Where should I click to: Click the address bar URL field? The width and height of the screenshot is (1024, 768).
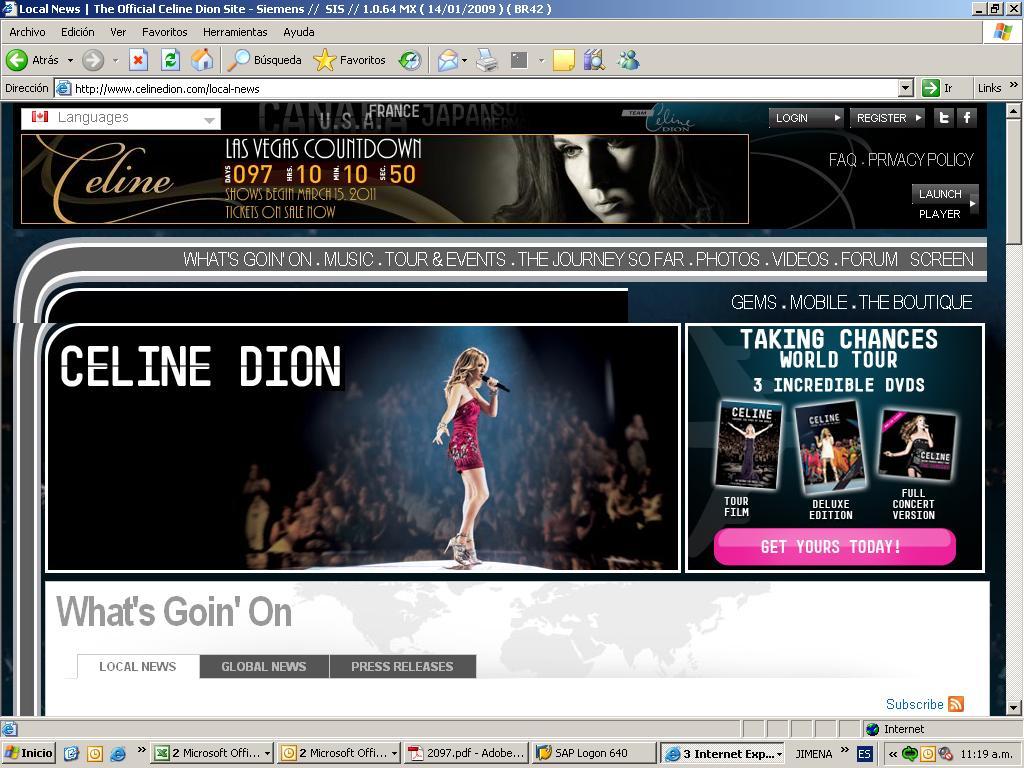coord(477,88)
